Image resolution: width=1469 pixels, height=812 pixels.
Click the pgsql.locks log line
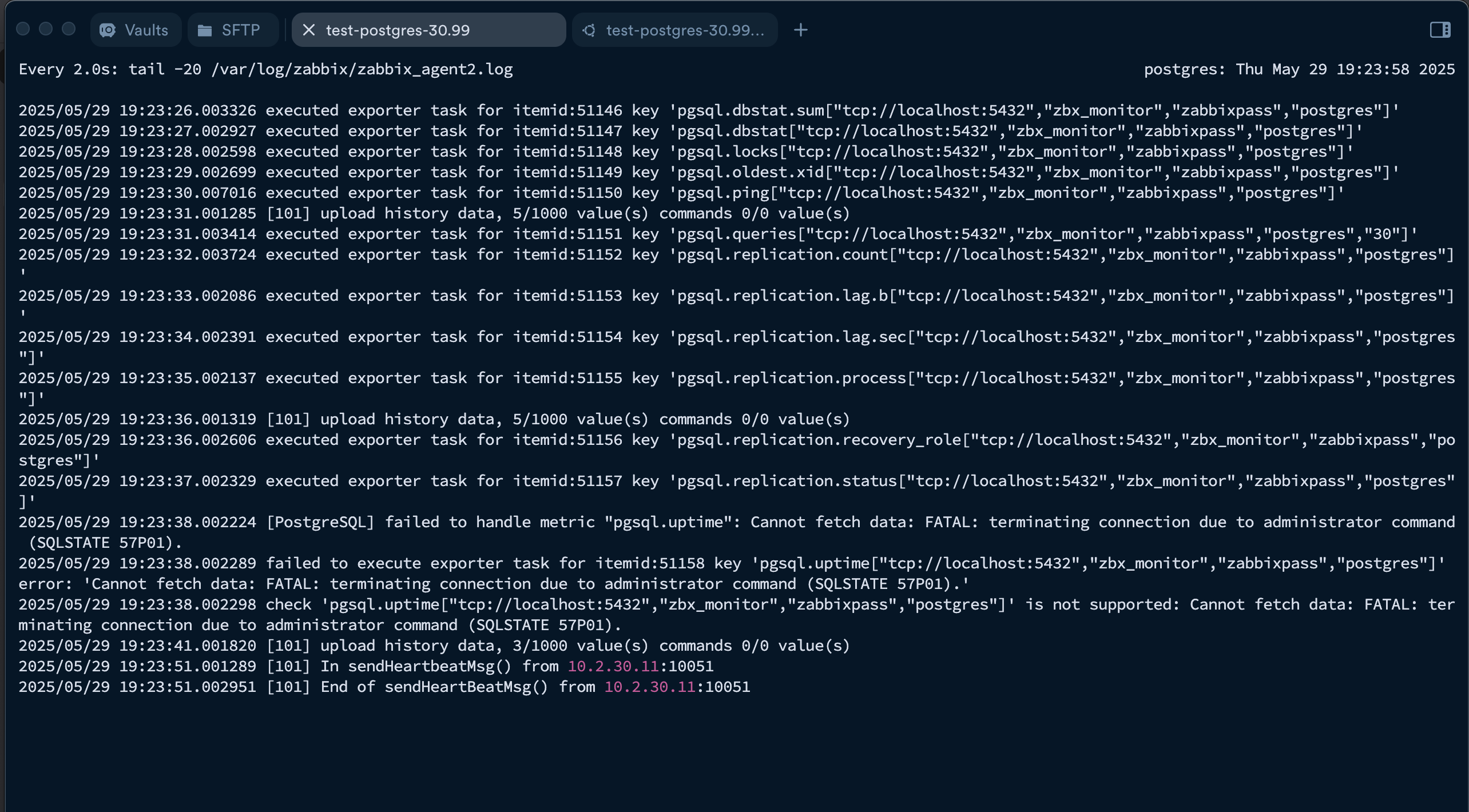click(x=686, y=152)
